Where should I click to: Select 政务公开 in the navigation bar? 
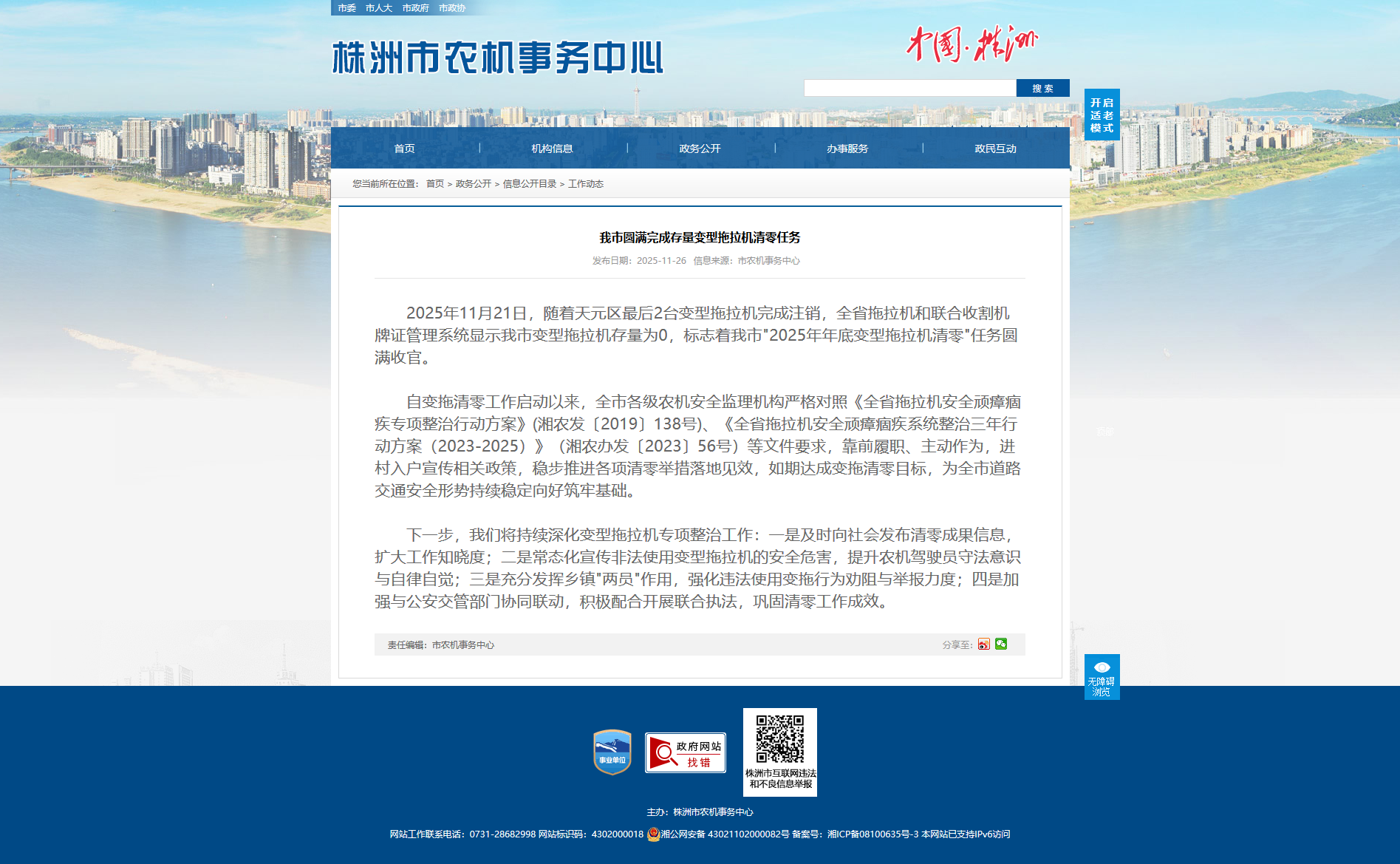pos(700,149)
